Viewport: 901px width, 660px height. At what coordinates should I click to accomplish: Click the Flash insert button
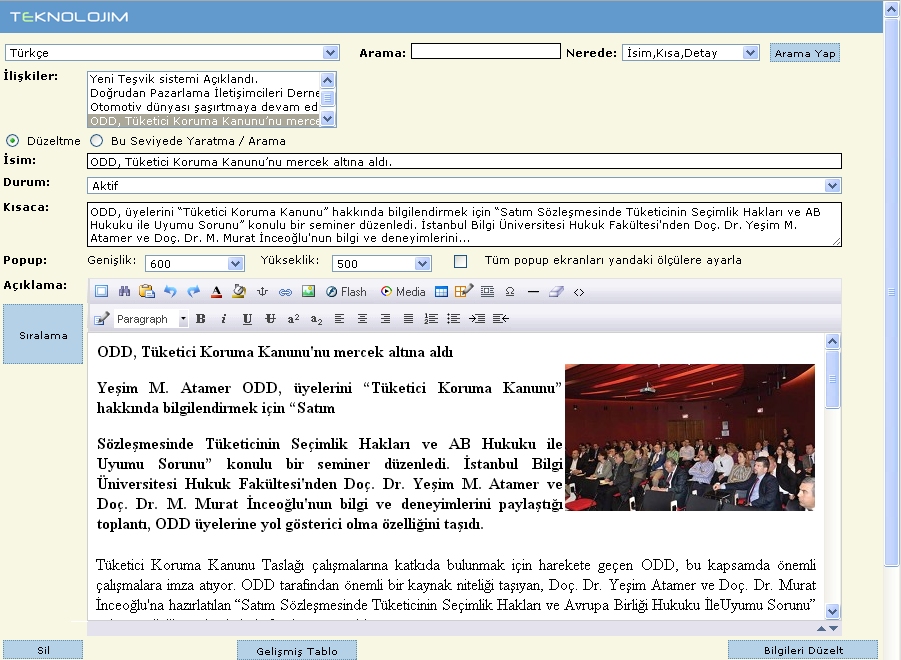point(346,292)
